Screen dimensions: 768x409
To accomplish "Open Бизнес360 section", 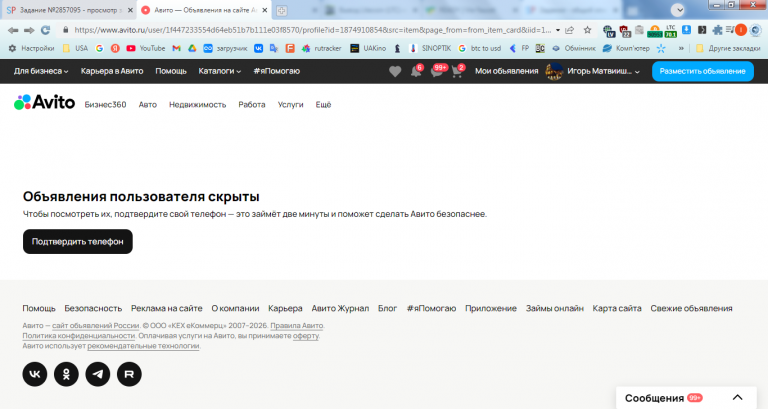I will [x=105, y=105].
